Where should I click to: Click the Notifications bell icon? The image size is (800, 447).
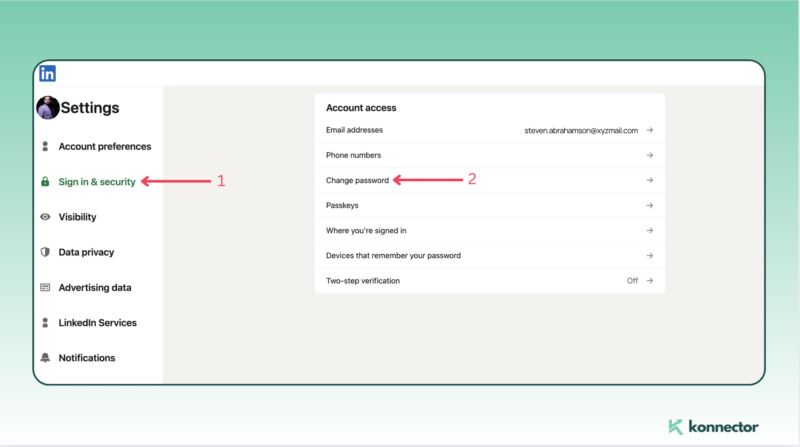(x=45, y=358)
